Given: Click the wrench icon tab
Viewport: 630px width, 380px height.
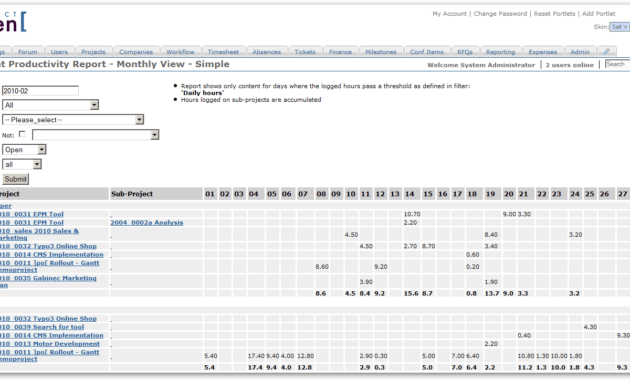Looking at the screenshot, I should coord(607,51).
